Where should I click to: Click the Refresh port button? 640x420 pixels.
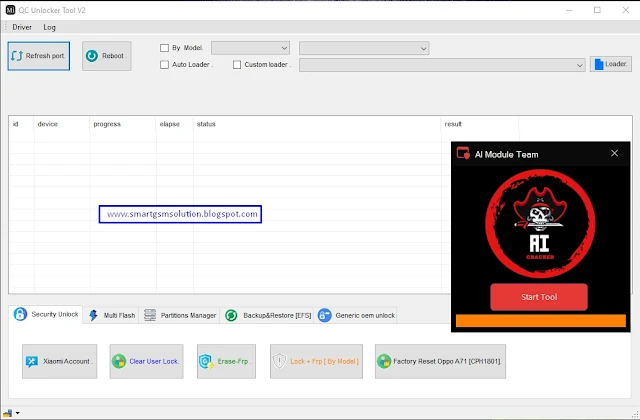[x=39, y=56]
